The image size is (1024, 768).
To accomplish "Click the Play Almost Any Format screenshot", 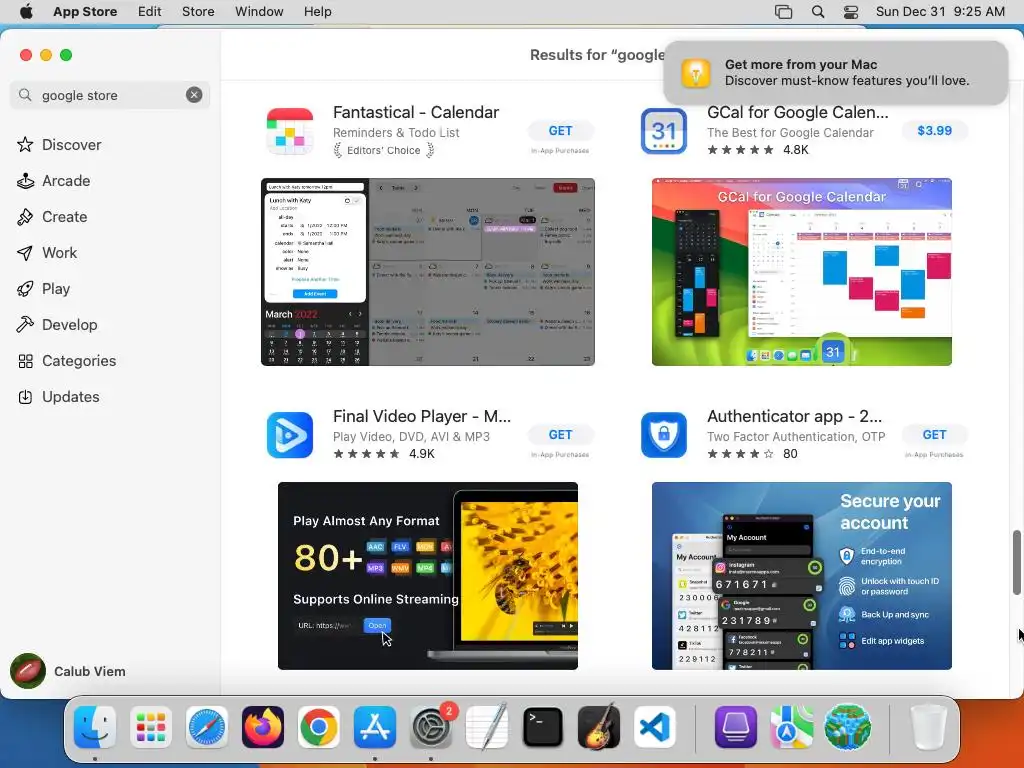I will [x=428, y=576].
